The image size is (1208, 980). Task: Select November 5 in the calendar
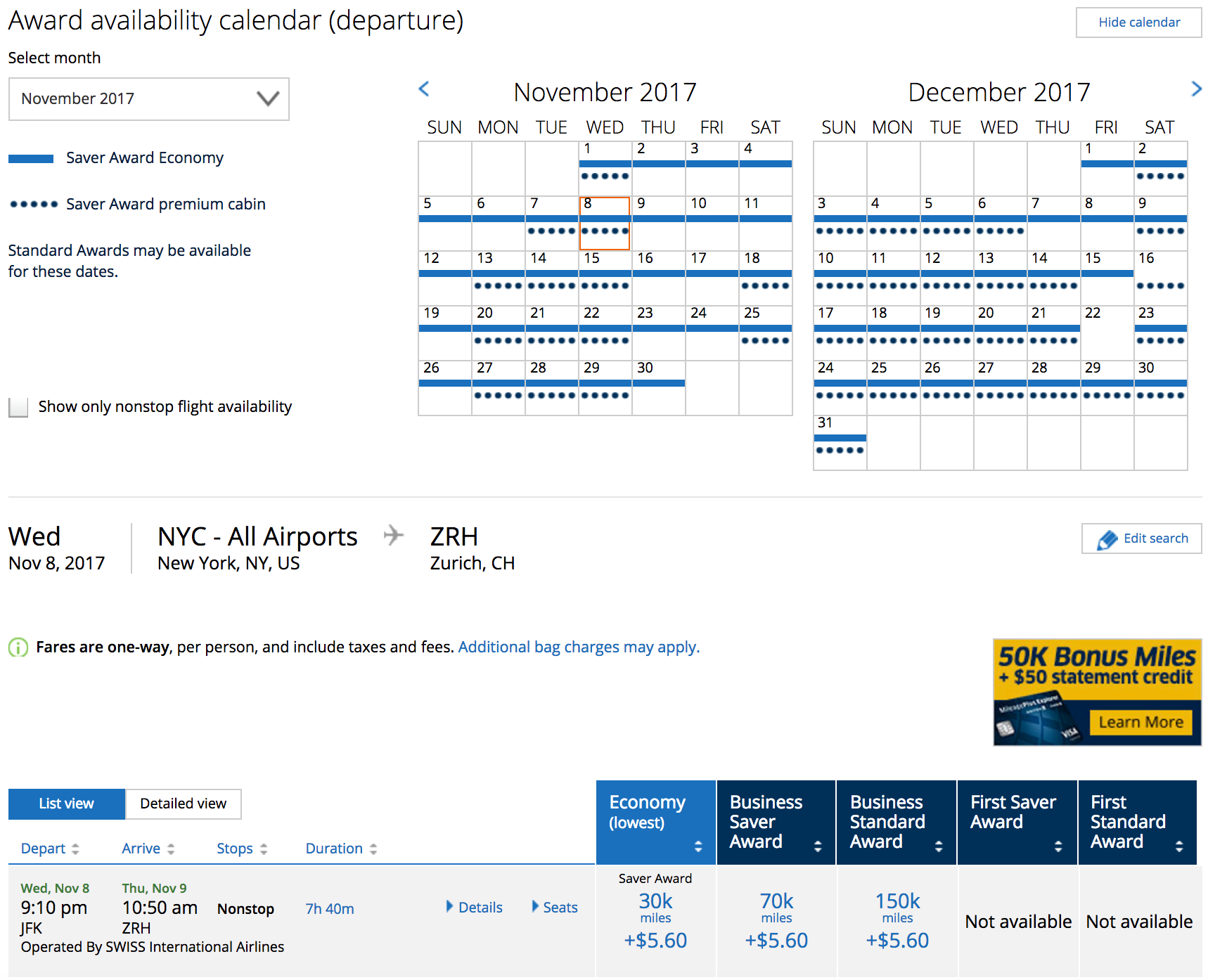click(444, 224)
